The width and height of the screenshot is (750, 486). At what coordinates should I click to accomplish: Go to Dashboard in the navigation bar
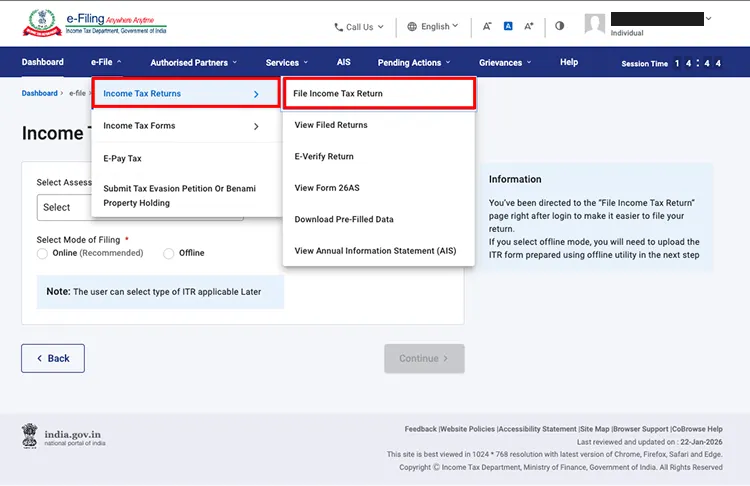click(x=43, y=62)
